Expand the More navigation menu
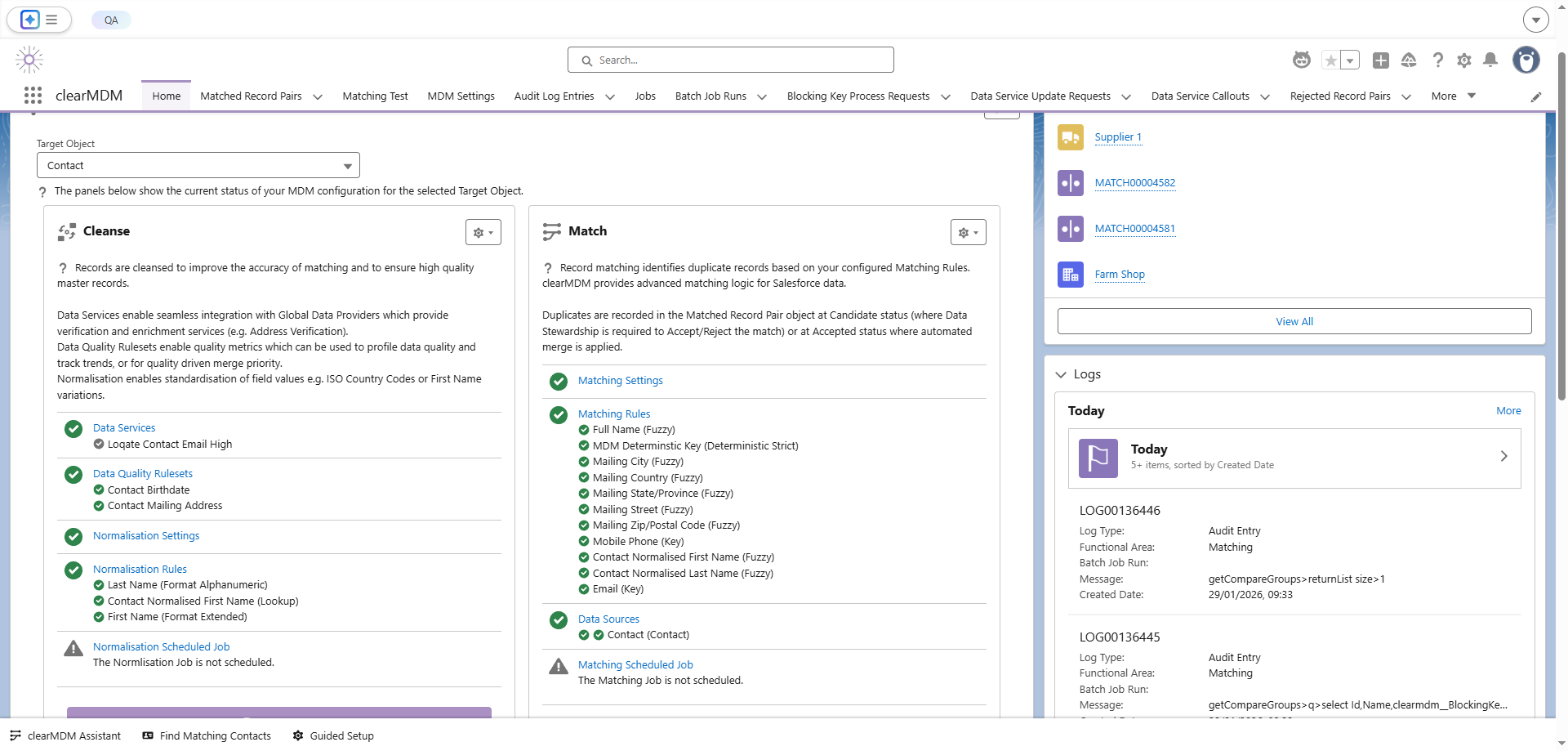 [x=1454, y=96]
